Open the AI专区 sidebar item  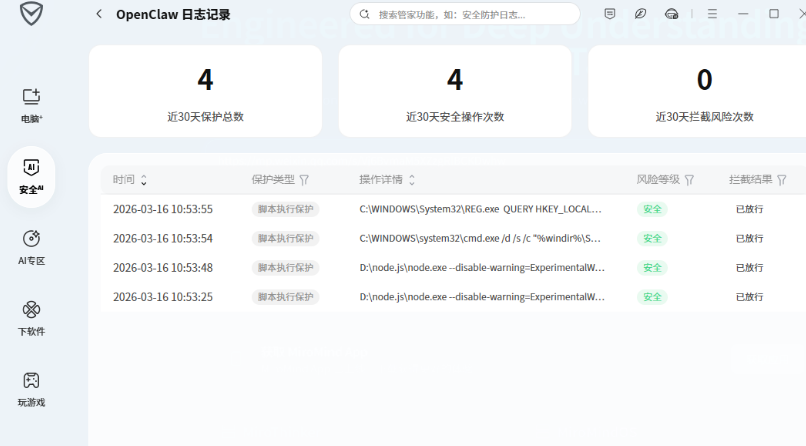coord(31,247)
